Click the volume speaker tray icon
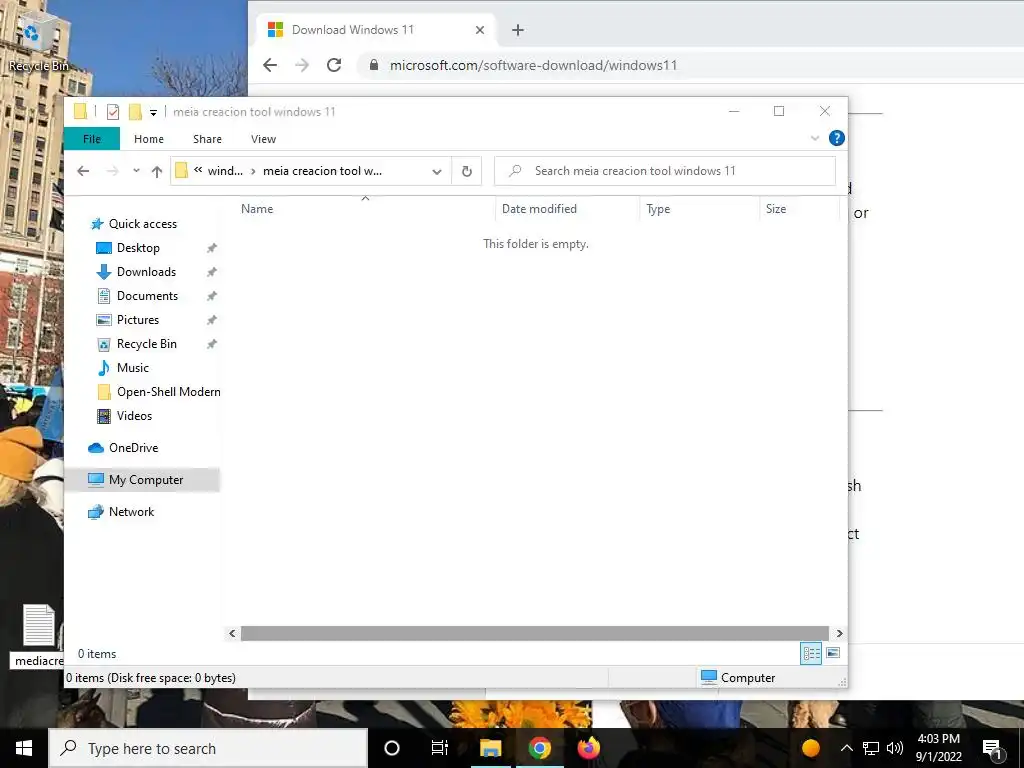This screenshot has width=1024, height=768. coord(895,748)
